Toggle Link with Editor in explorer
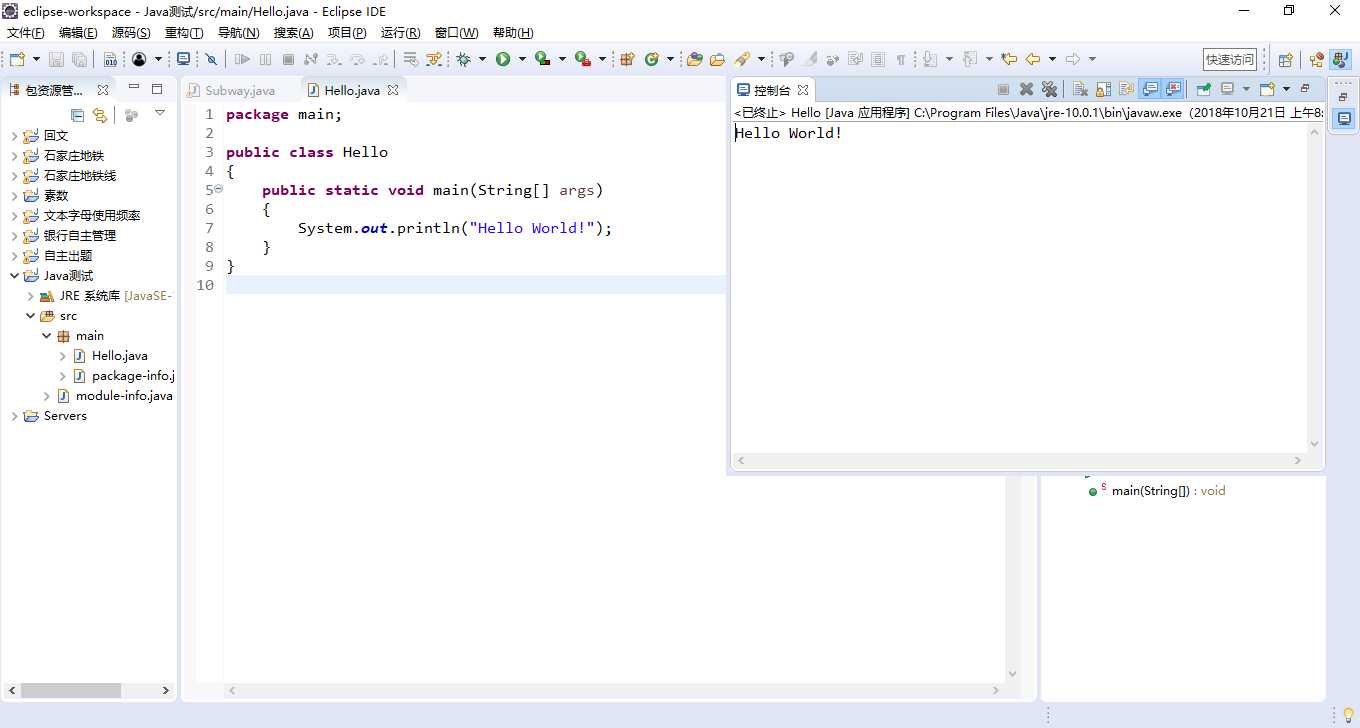The width and height of the screenshot is (1360, 728). pyautogui.click(x=99, y=115)
